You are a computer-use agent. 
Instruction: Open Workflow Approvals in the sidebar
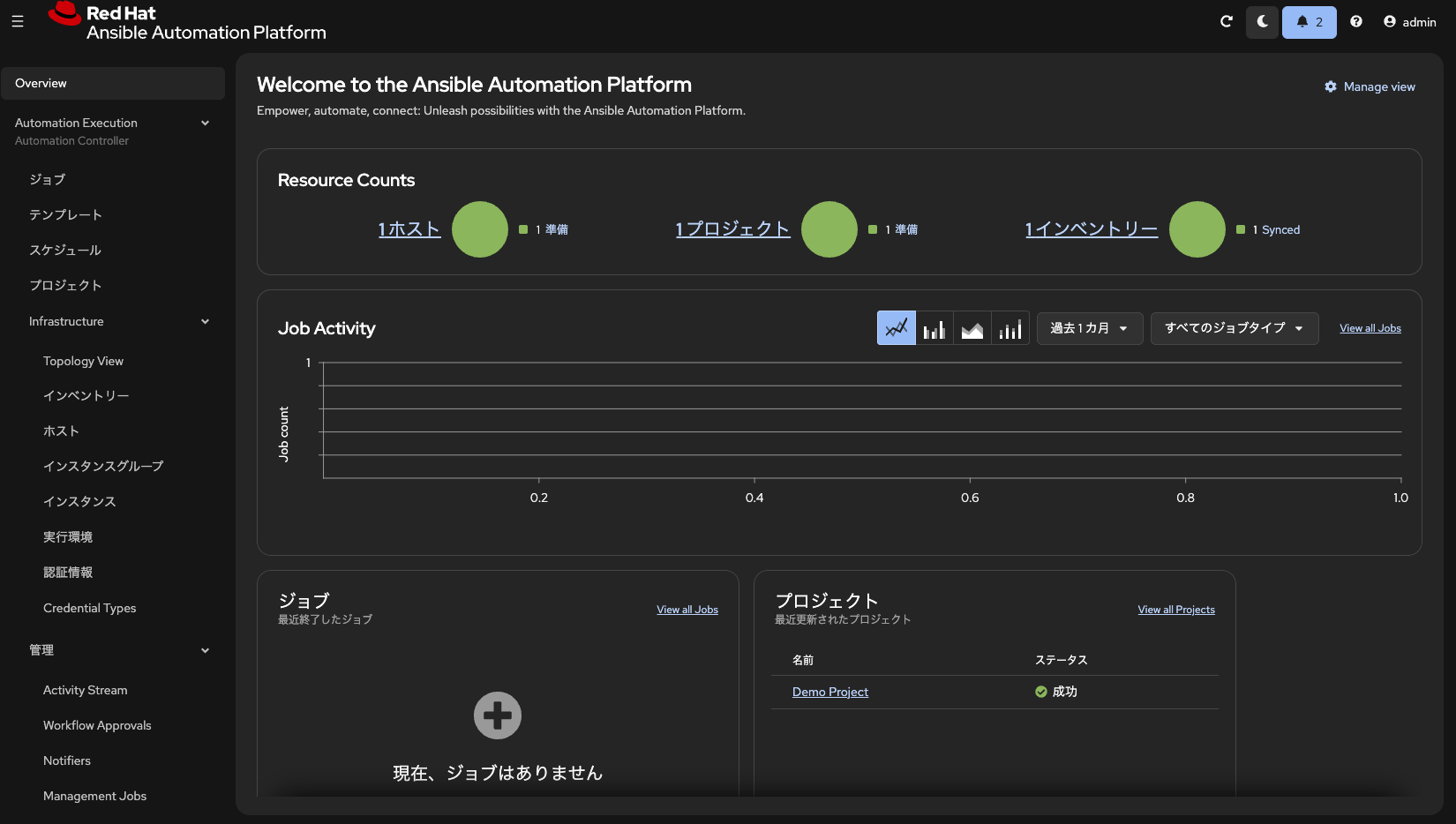pyautogui.click(x=97, y=725)
